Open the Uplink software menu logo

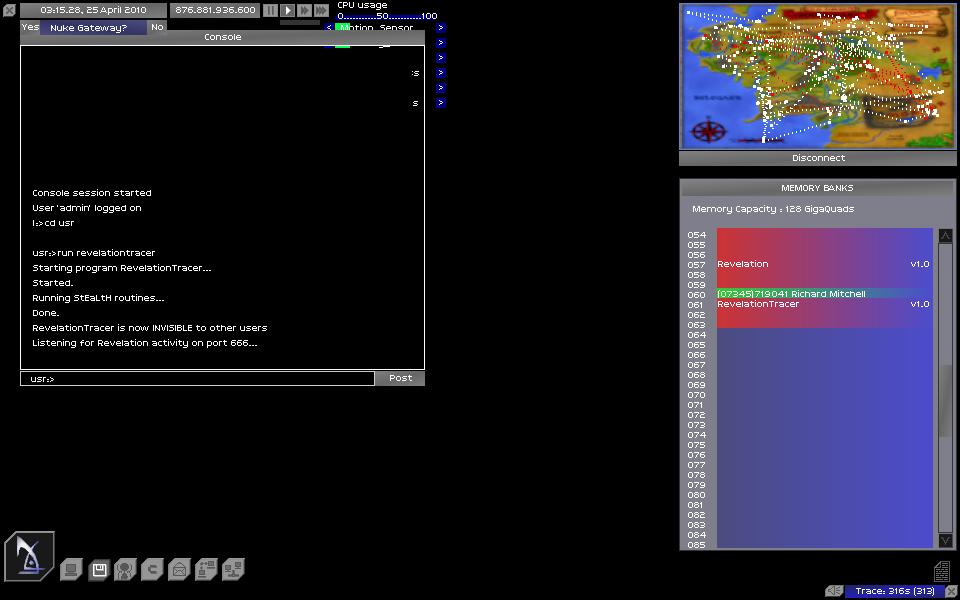[29, 556]
